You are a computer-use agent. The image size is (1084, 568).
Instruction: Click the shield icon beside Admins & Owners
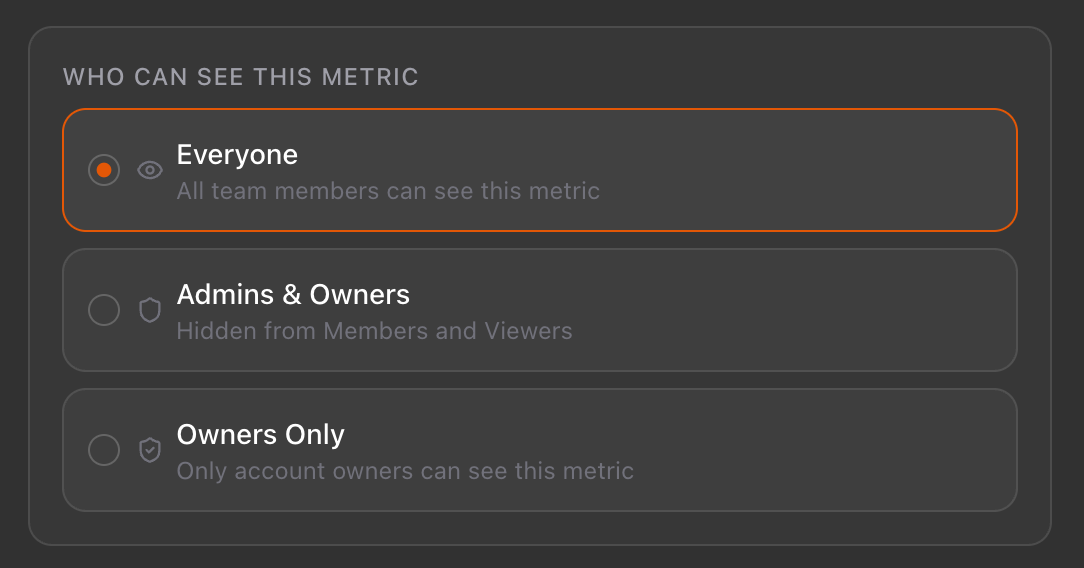150,310
